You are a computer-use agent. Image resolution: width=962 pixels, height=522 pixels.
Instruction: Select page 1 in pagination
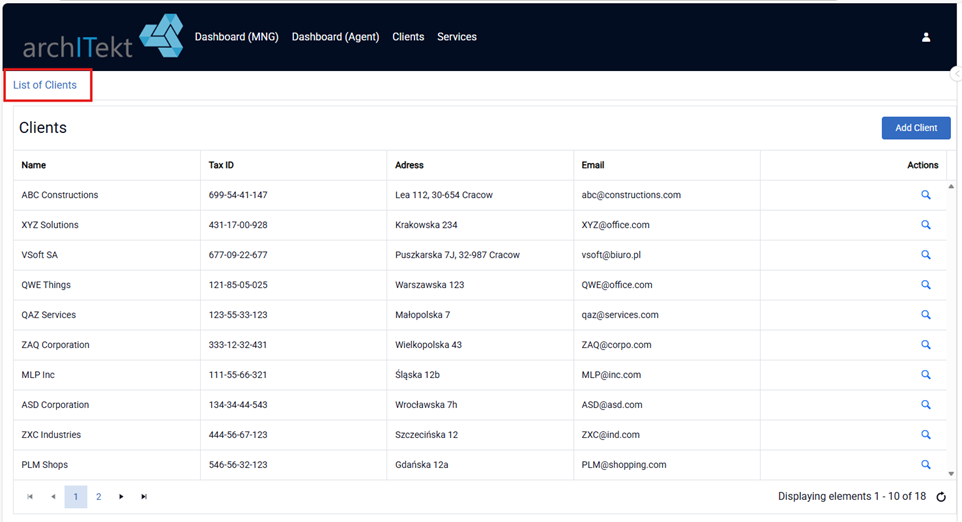click(75, 497)
